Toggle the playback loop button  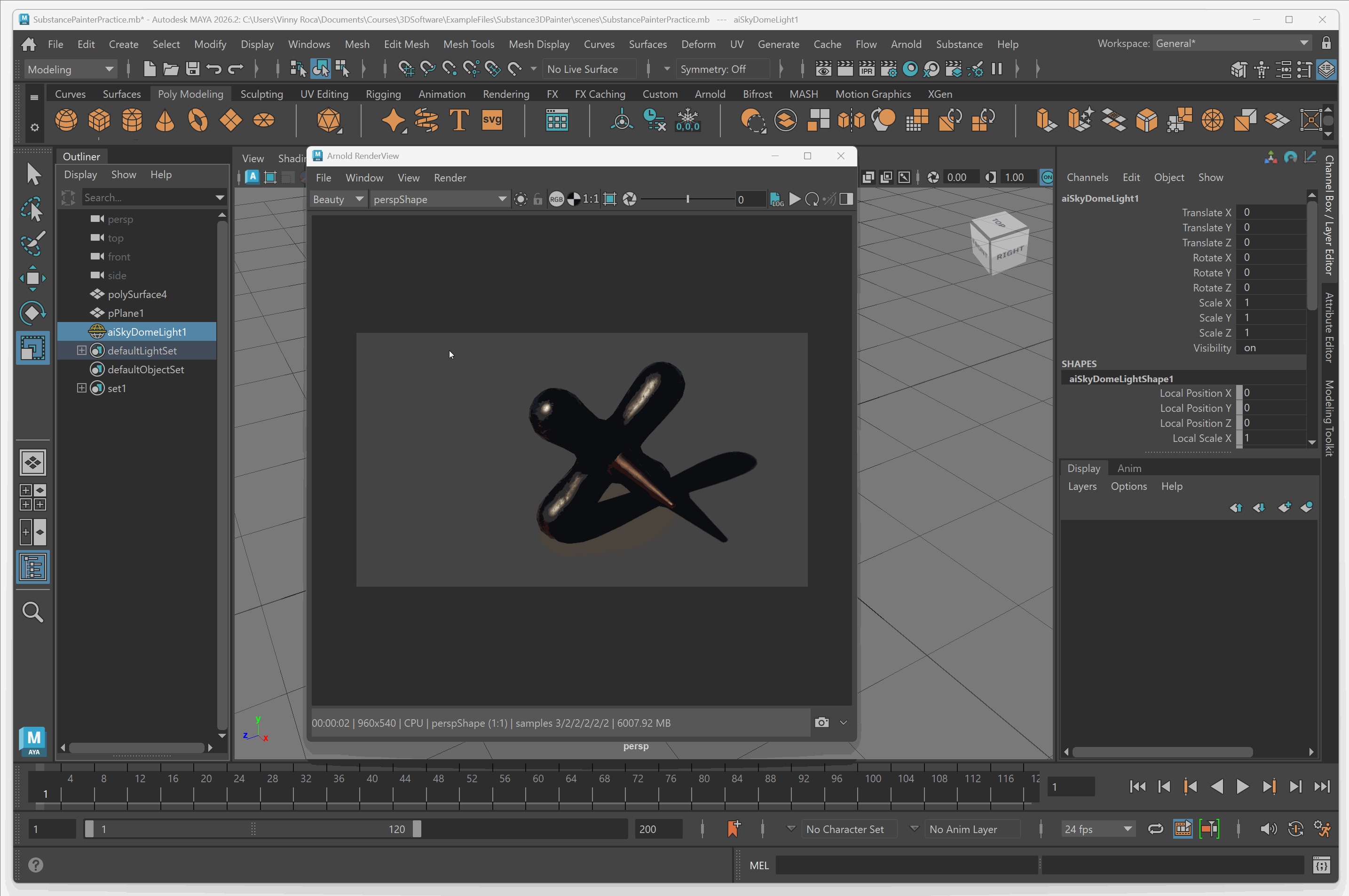coord(1155,829)
